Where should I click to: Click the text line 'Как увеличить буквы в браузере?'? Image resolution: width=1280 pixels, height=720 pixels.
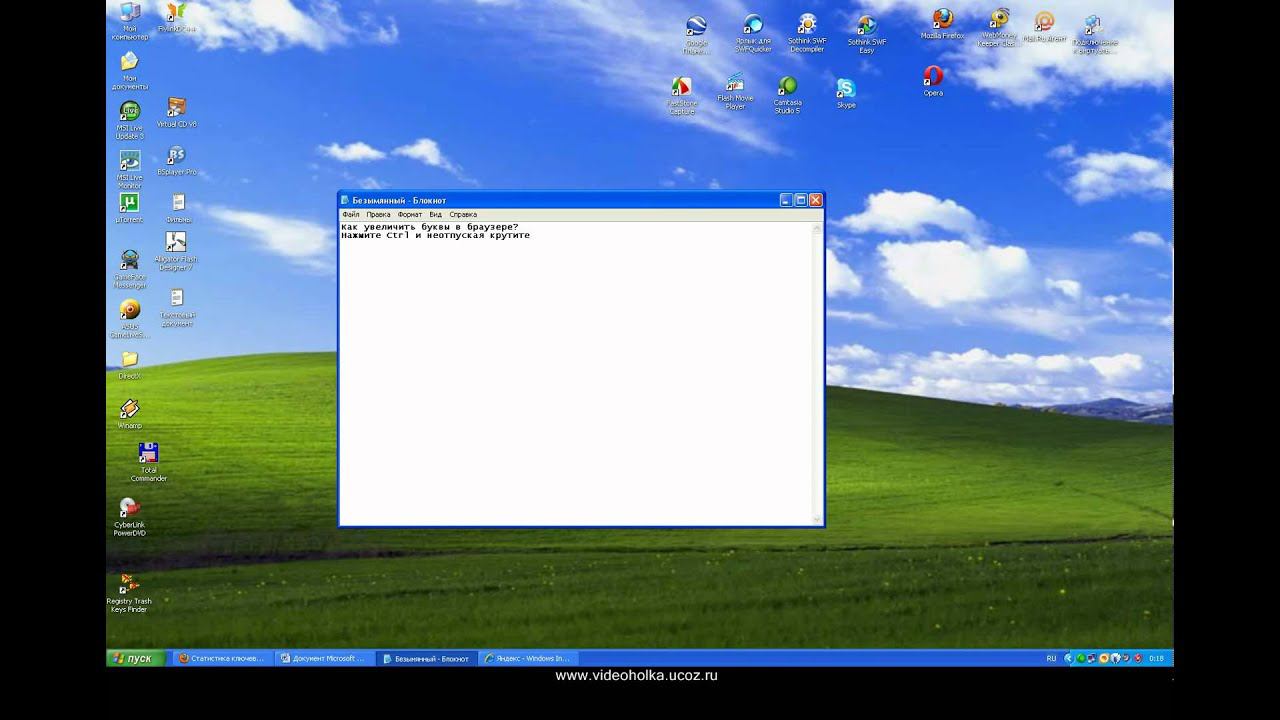pyautogui.click(x=430, y=227)
